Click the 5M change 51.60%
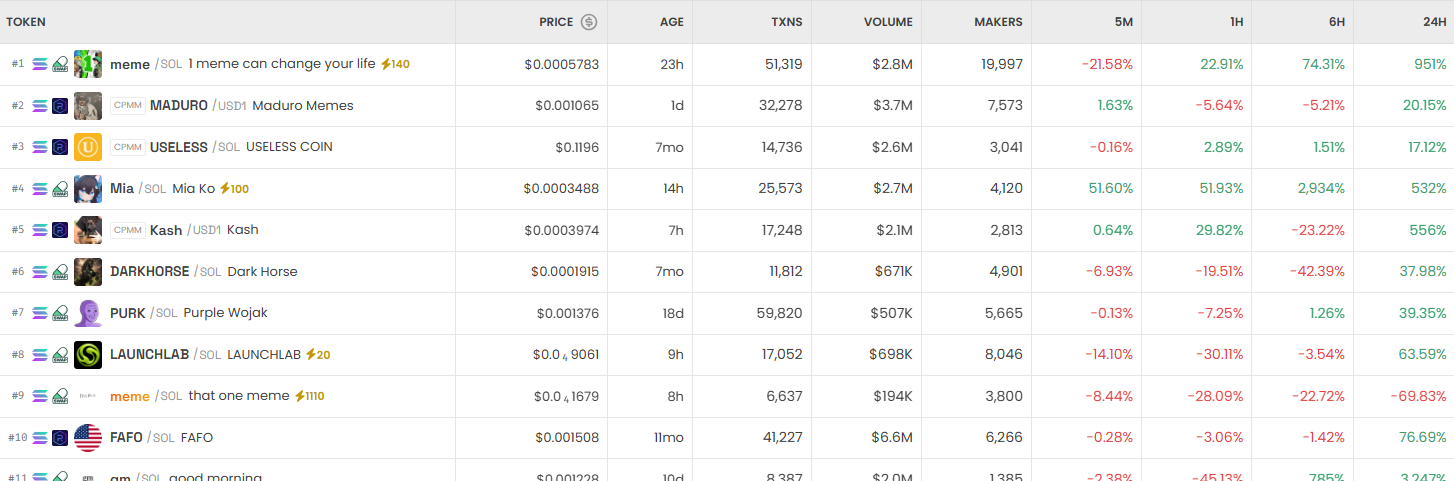The image size is (1454, 481). point(1110,189)
